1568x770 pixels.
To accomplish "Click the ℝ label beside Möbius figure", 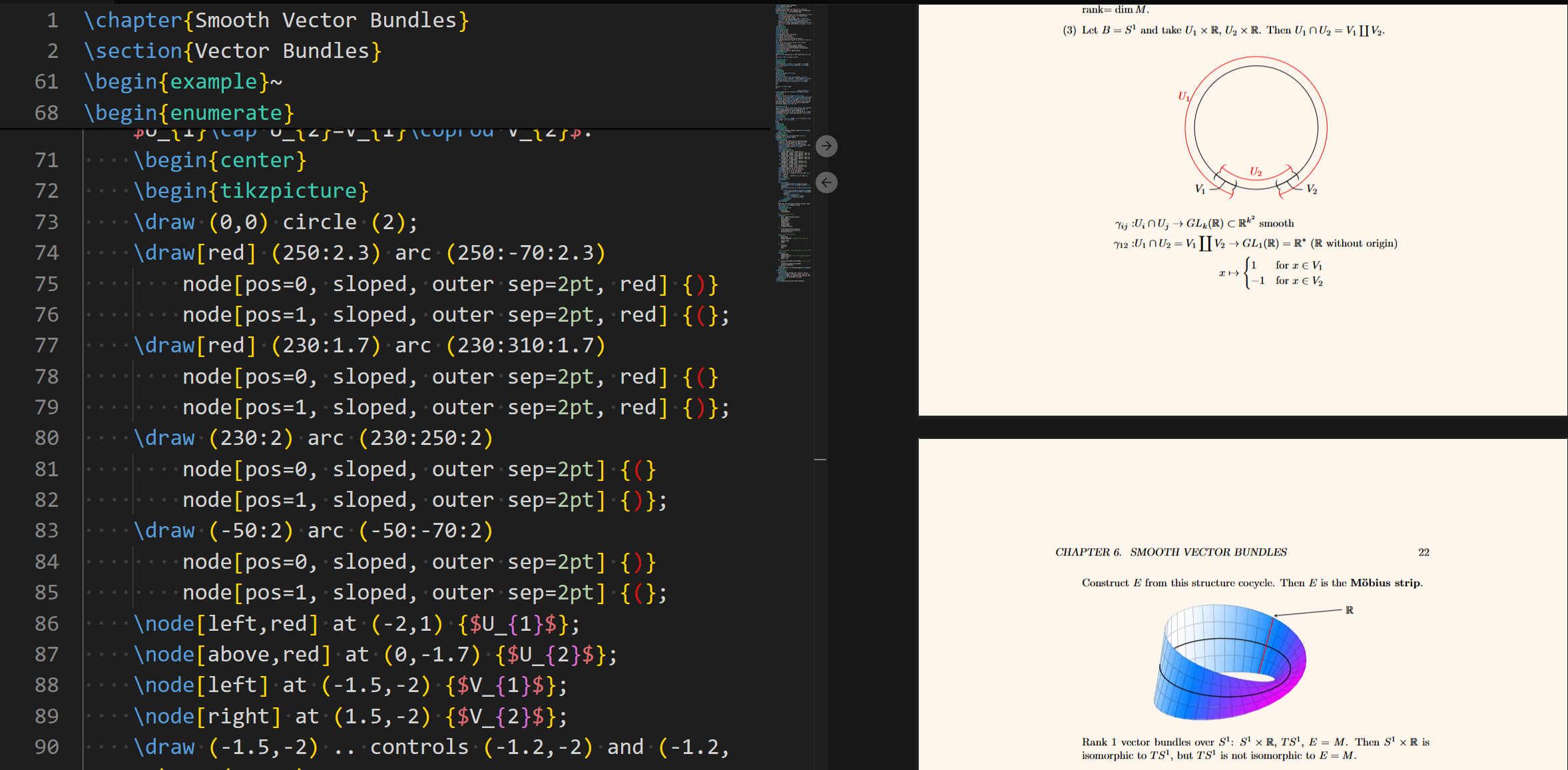I will tap(1349, 610).
